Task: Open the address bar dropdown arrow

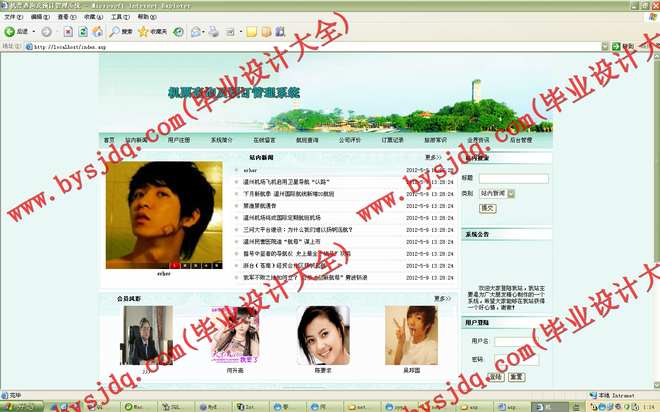Action: tap(602, 46)
